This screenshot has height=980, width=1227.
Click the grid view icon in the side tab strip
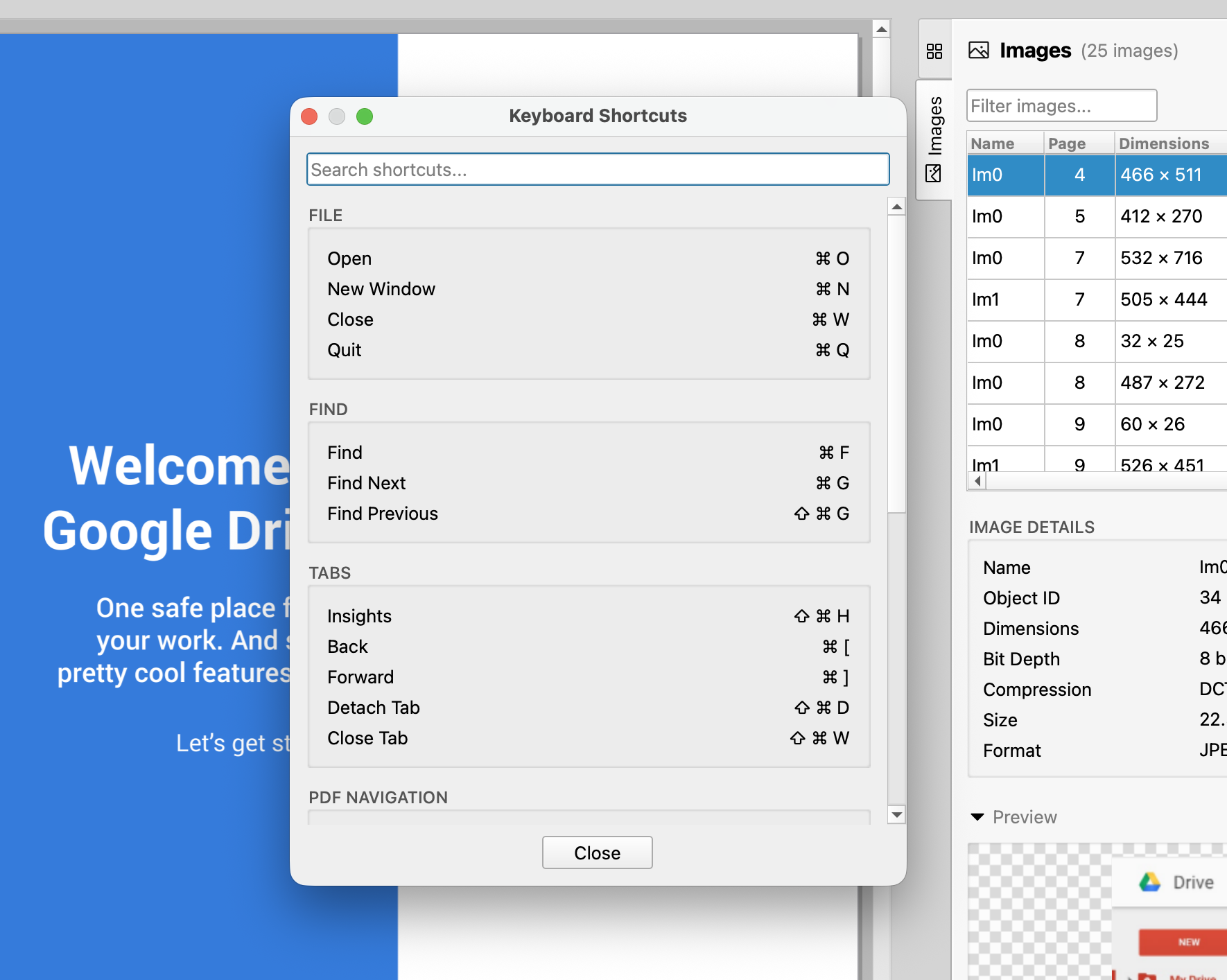(x=934, y=51)
